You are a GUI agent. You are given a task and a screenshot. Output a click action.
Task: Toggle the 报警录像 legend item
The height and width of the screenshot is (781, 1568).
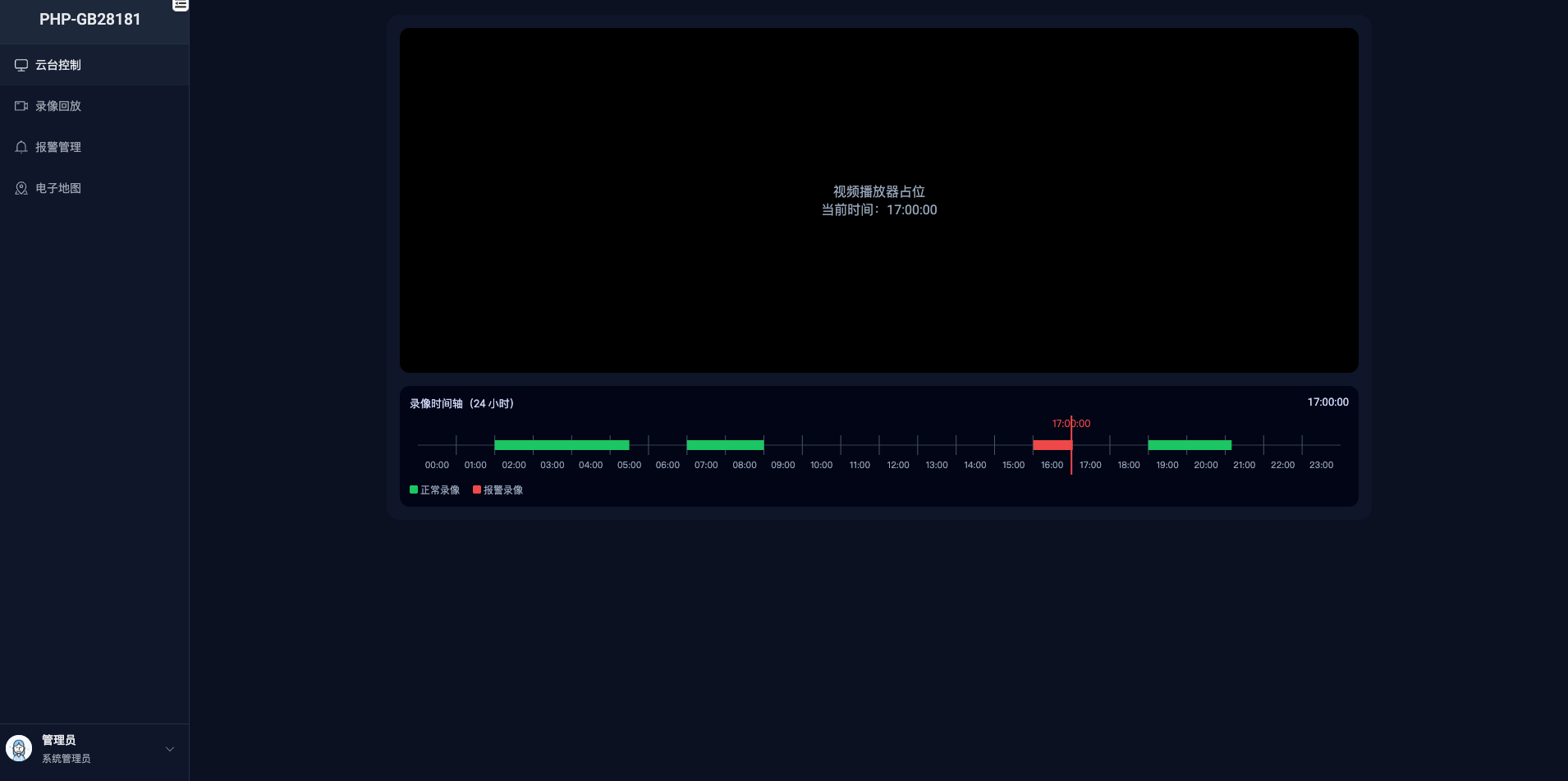click(x=497, y=489)
